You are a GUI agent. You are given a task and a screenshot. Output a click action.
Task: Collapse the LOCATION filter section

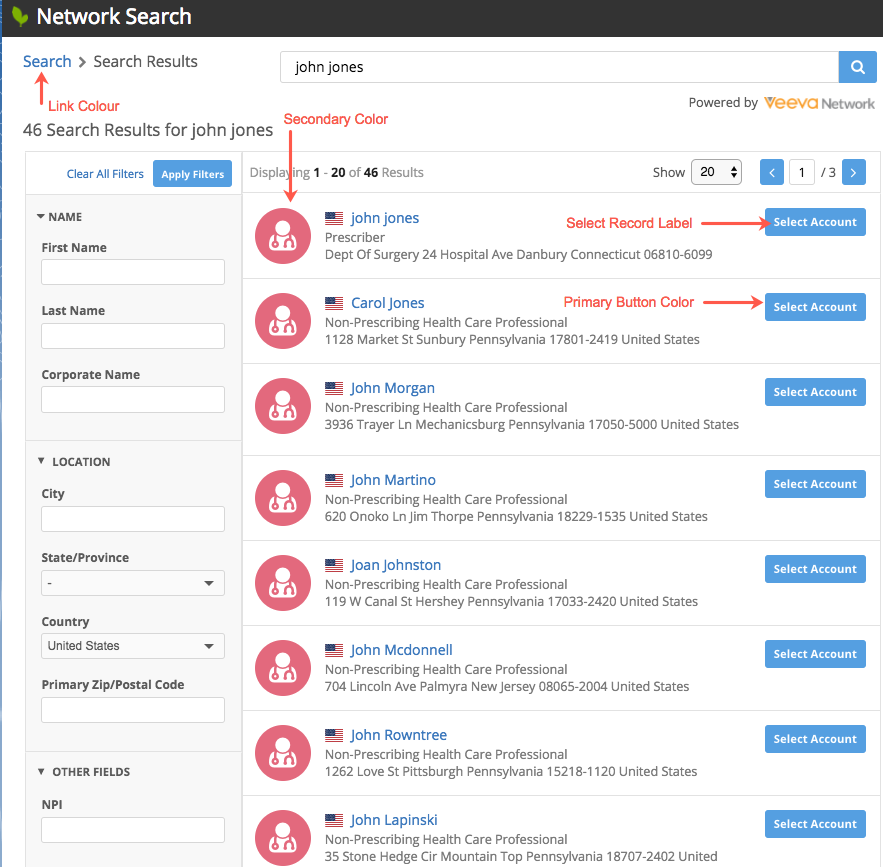[x=41, y=462]
